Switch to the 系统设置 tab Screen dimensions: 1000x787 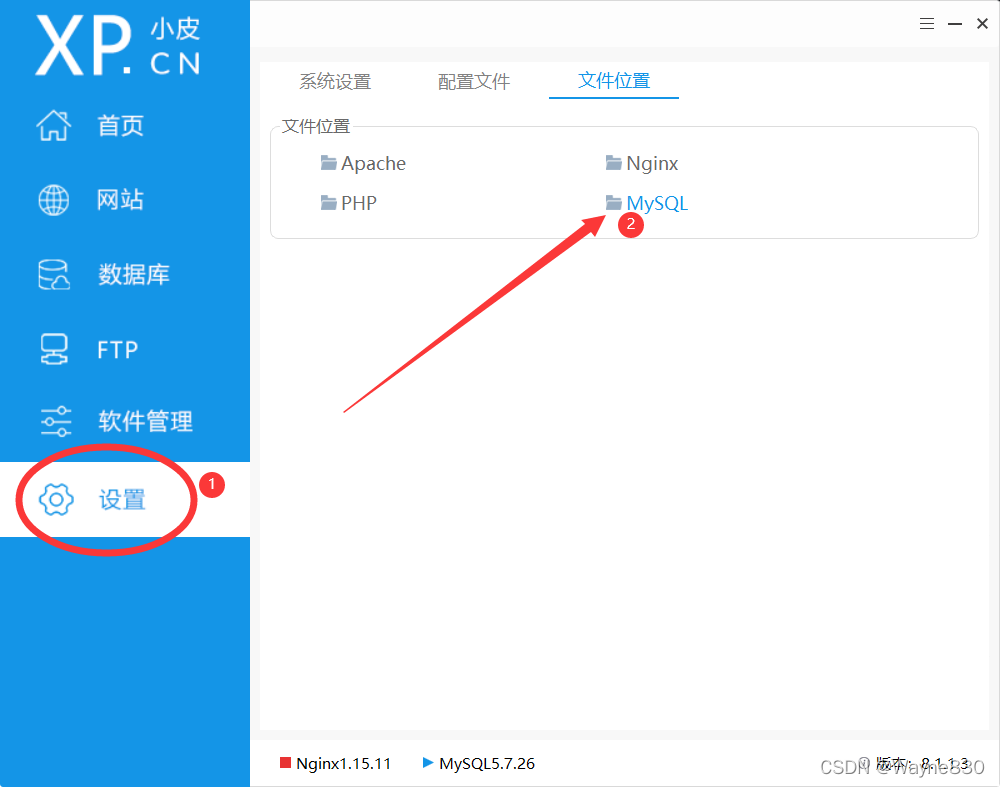point(335,82)
